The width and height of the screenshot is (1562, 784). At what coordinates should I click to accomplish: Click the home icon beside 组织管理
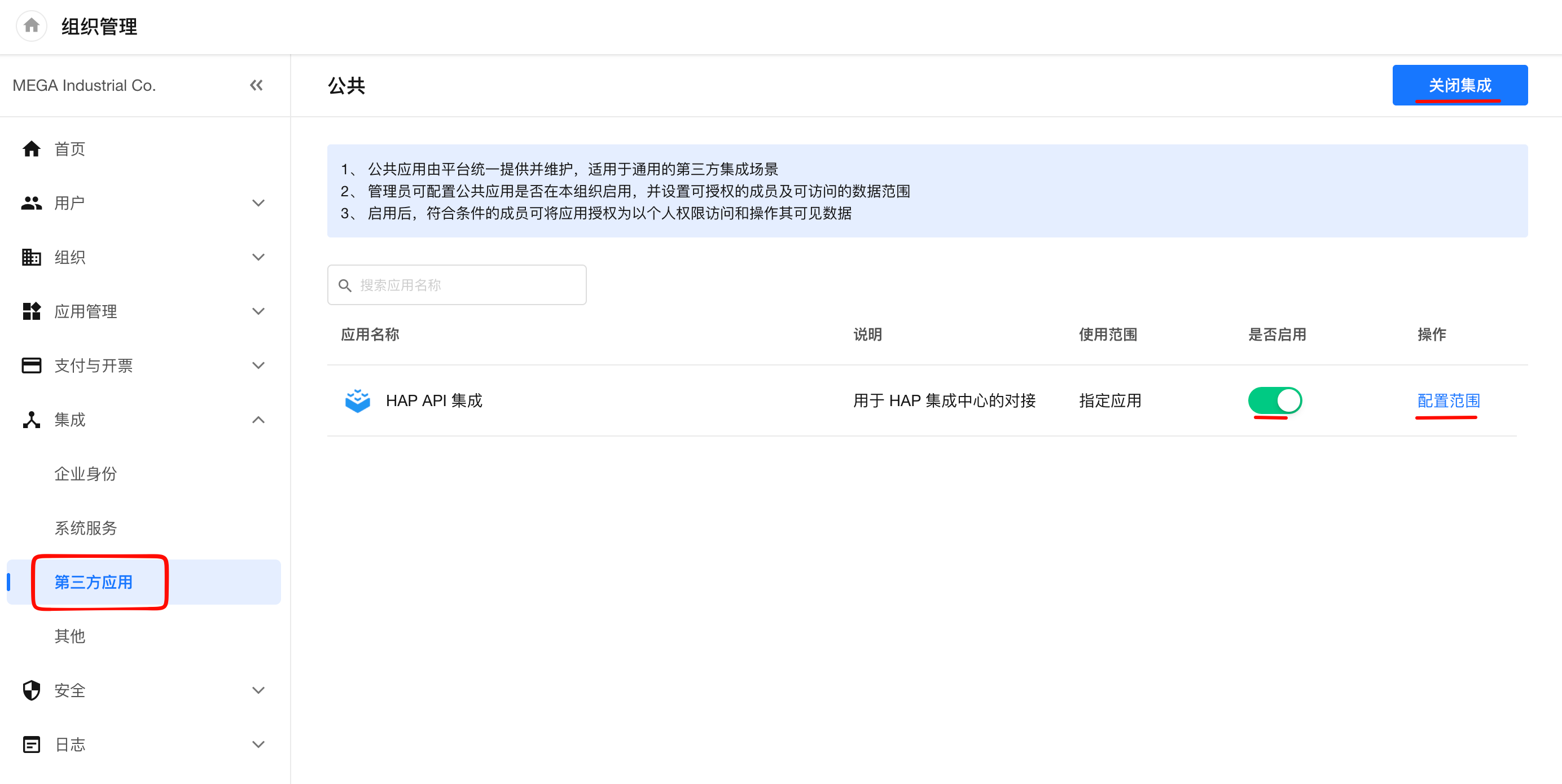coord(32,25)
